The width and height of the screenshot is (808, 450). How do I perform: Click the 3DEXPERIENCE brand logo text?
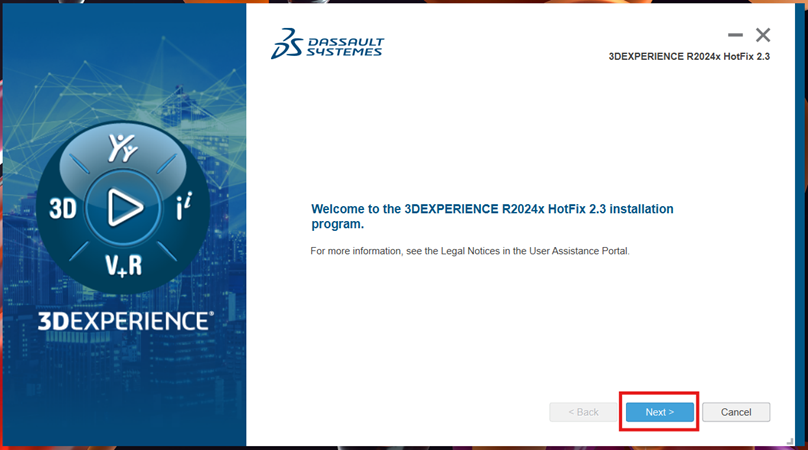pos(125,321)
